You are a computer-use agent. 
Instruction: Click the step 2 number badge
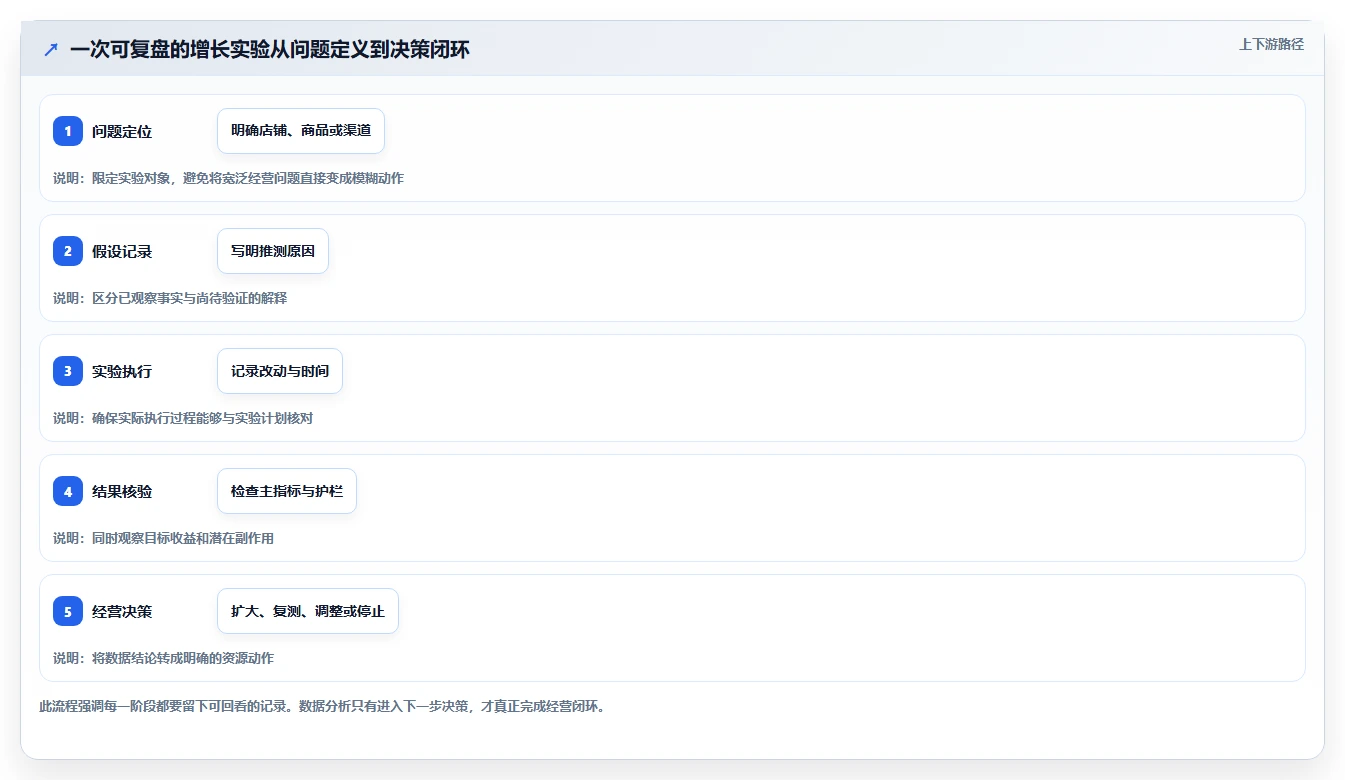coord(68,251)
